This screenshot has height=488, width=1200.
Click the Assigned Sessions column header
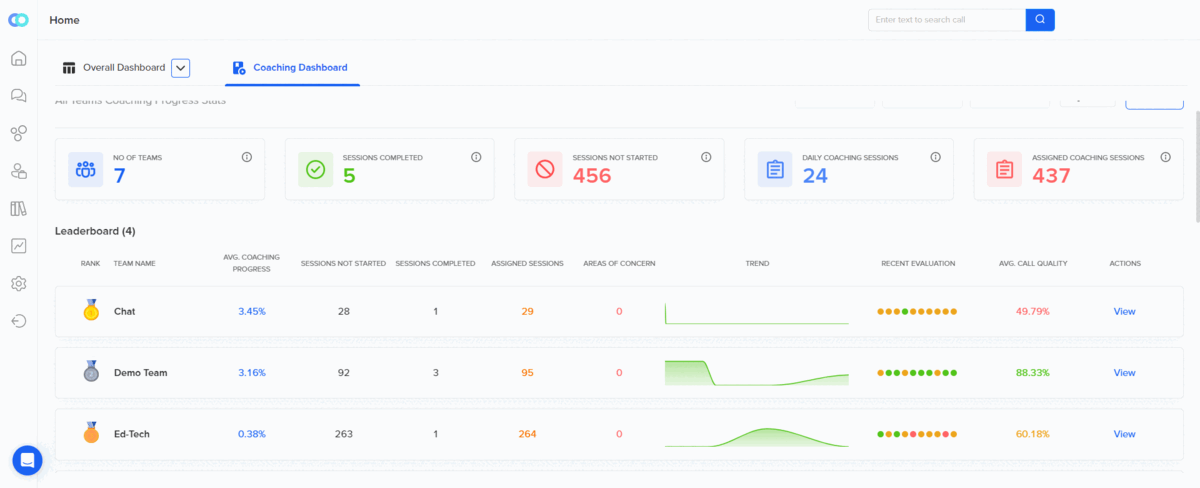[x=527, y=264]
